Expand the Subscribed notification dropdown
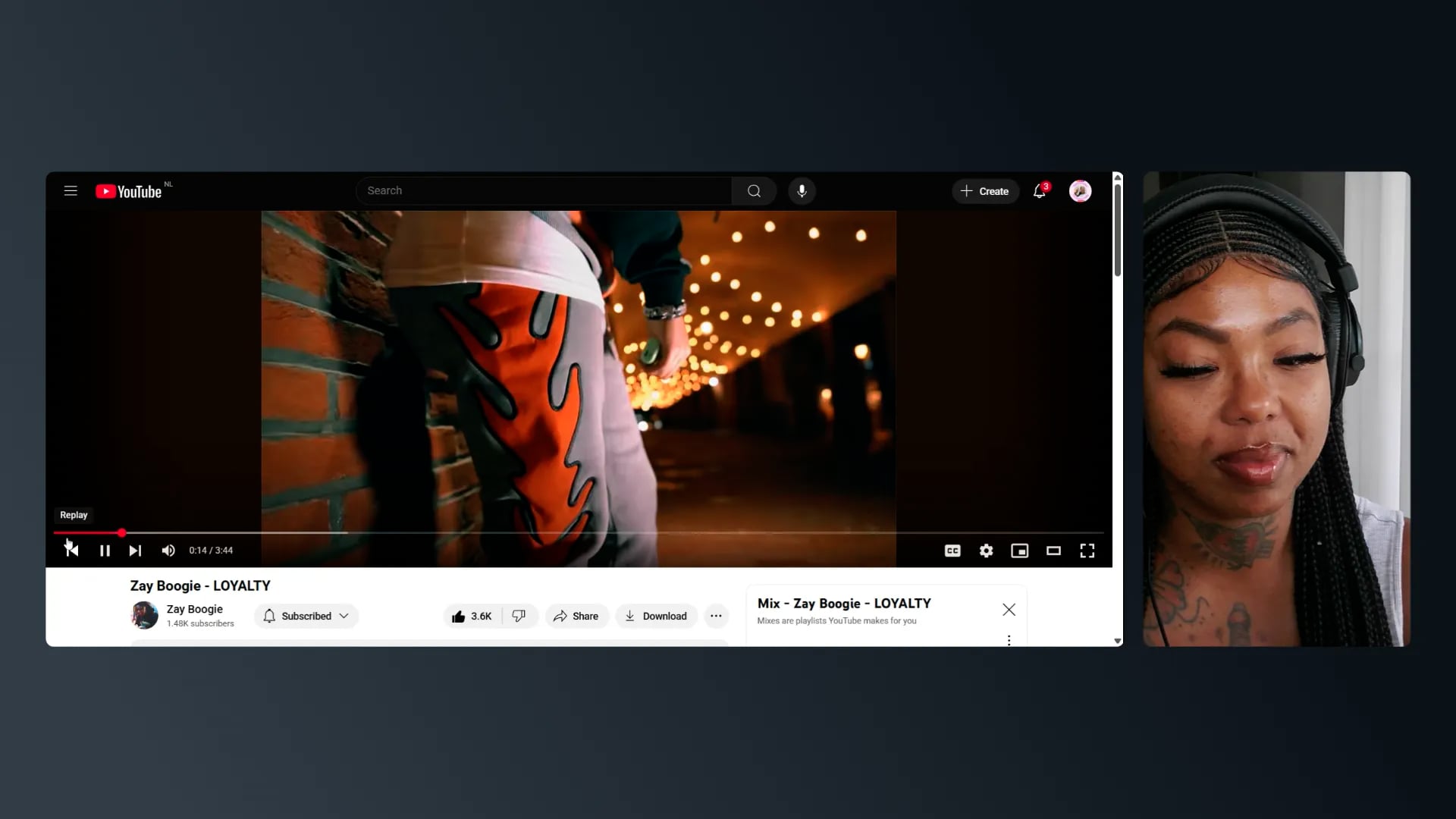The height and width of the screenshot is (819, 1456). click(306, 616)
